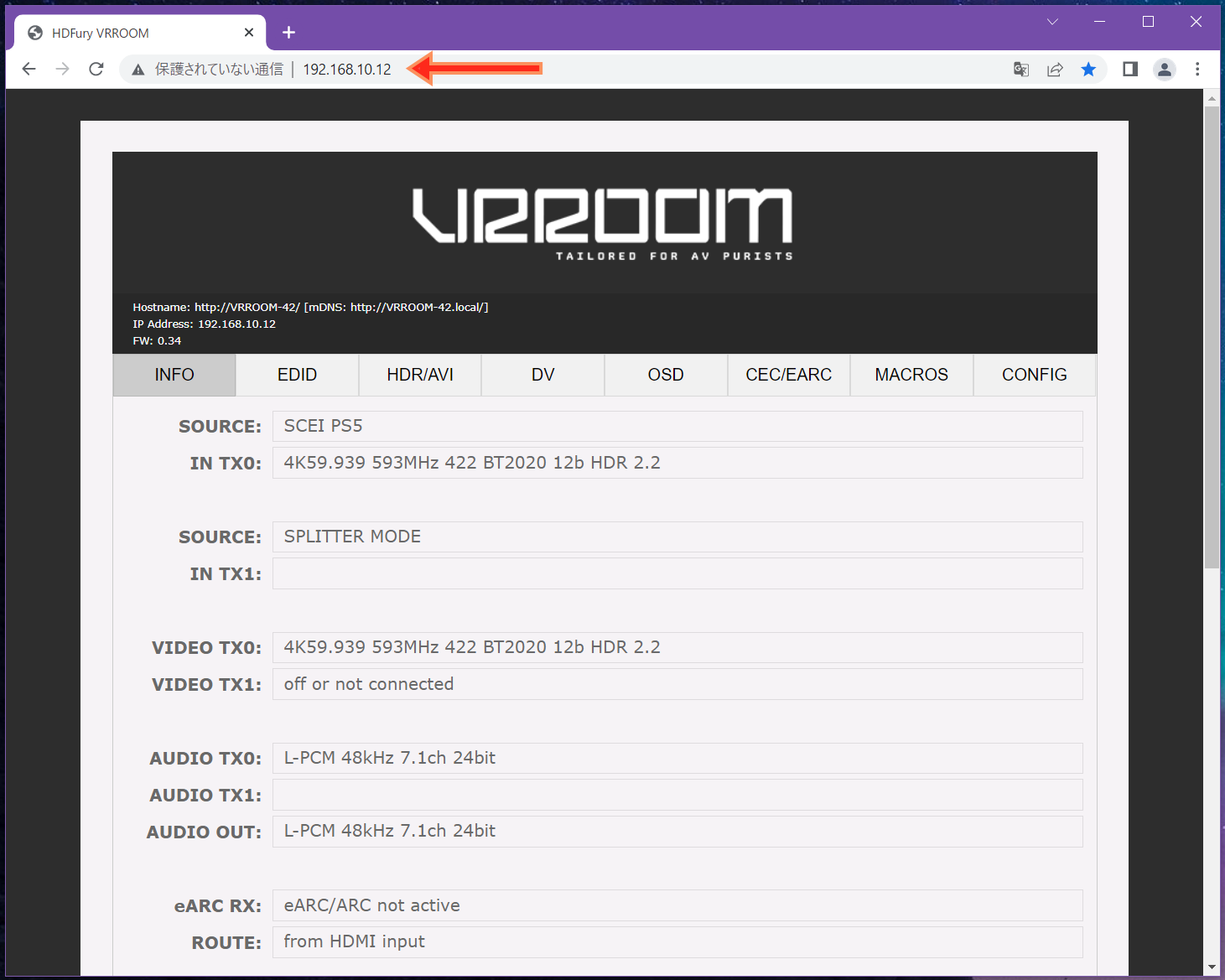
Task: Switch to the MACROS tab
Action: coord(911,375)
